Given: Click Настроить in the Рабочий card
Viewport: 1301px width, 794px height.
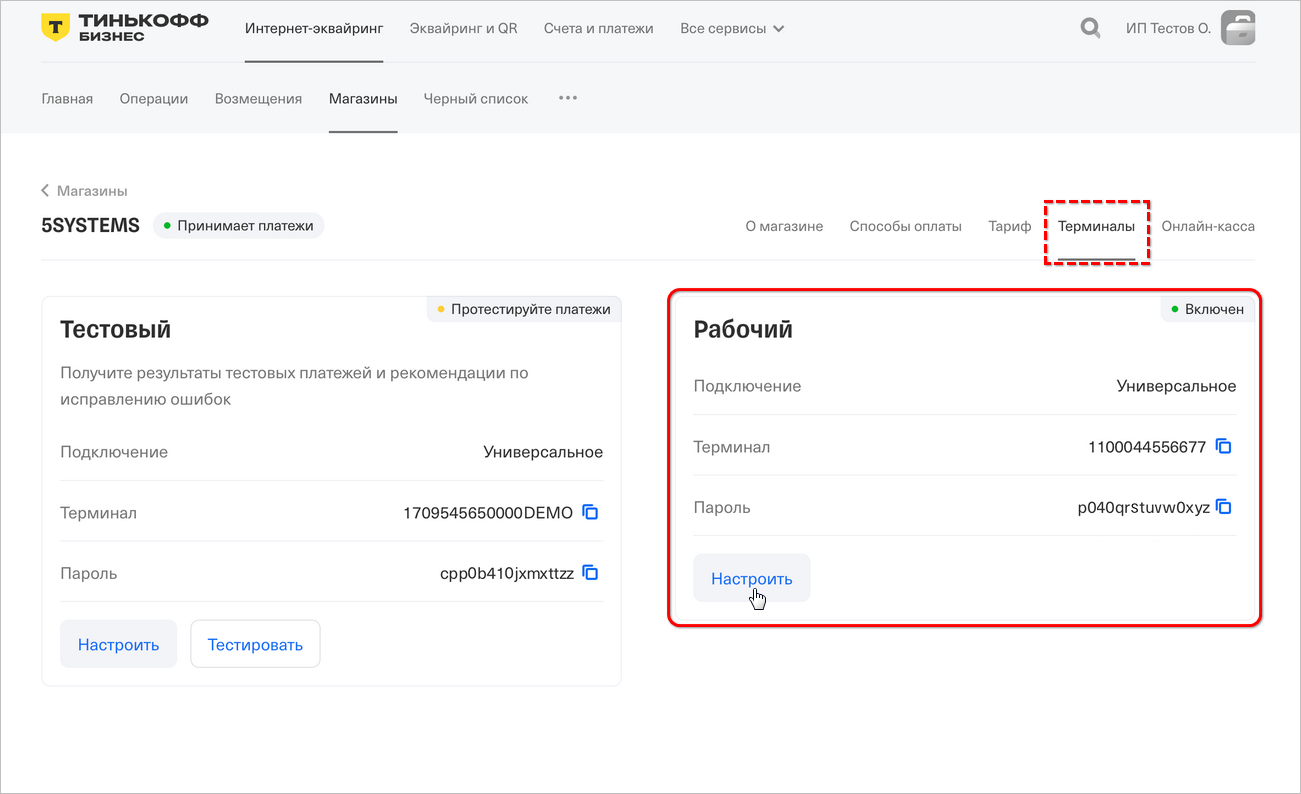Looking at the screenshot, I should click(x=751, y=578).
